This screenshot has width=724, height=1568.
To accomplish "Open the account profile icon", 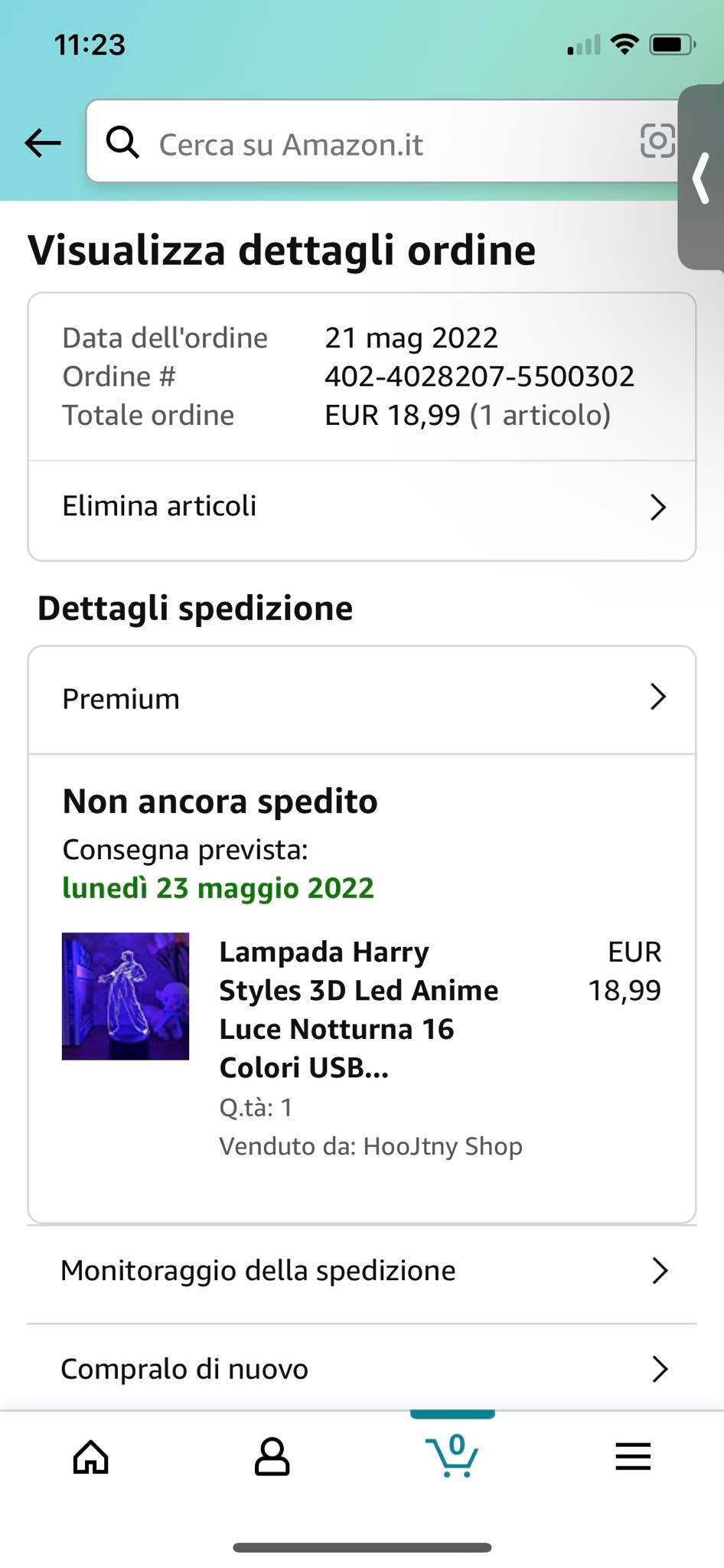I will pos(272,1456).
